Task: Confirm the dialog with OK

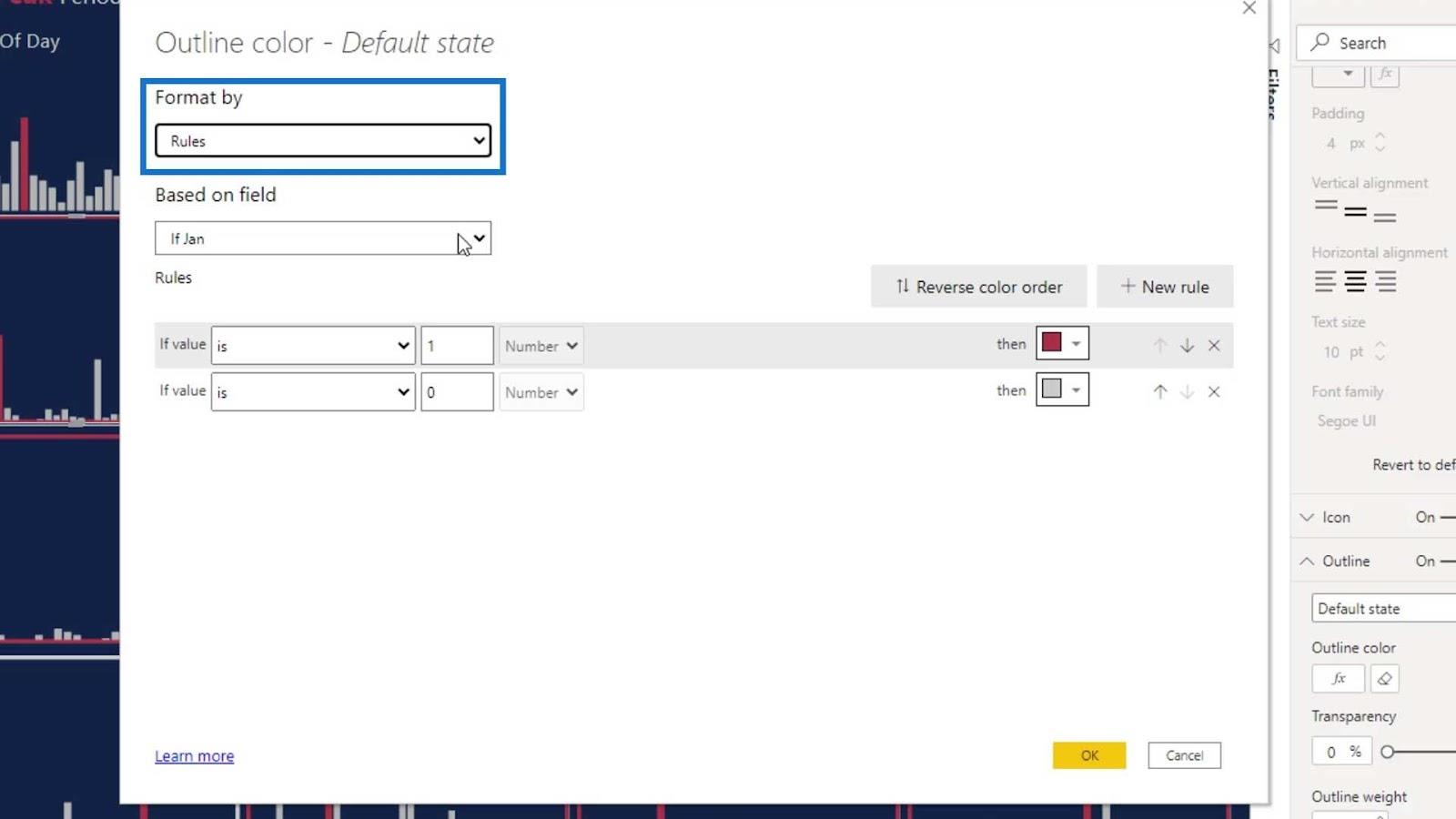Action: pos(1089,755)
